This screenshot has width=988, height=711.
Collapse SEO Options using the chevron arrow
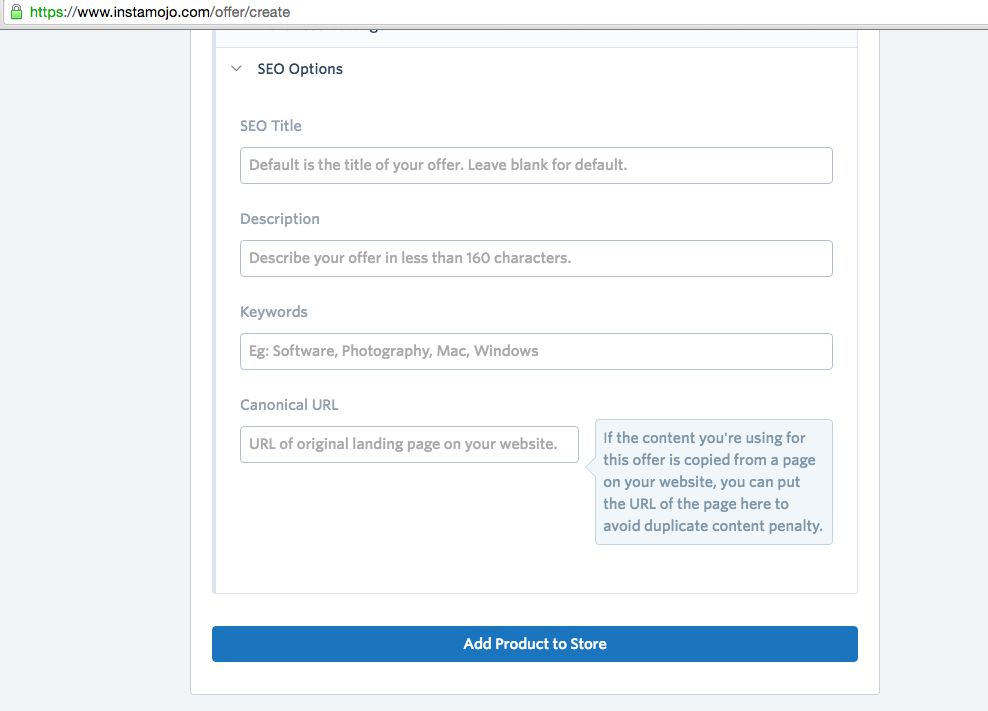coord(236,69)
